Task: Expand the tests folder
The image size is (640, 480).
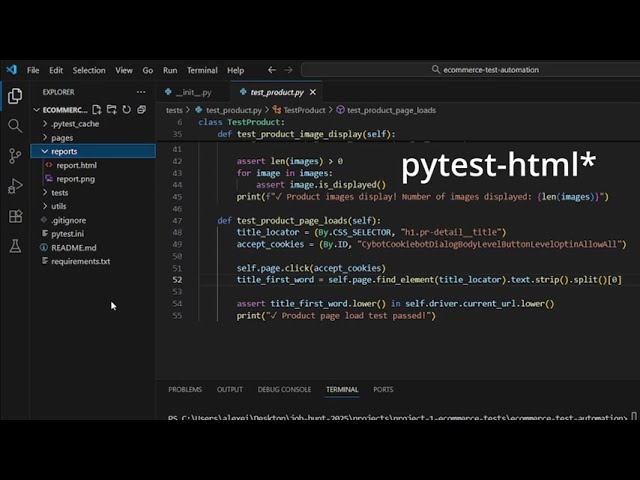Action: [x=44, y=192]
